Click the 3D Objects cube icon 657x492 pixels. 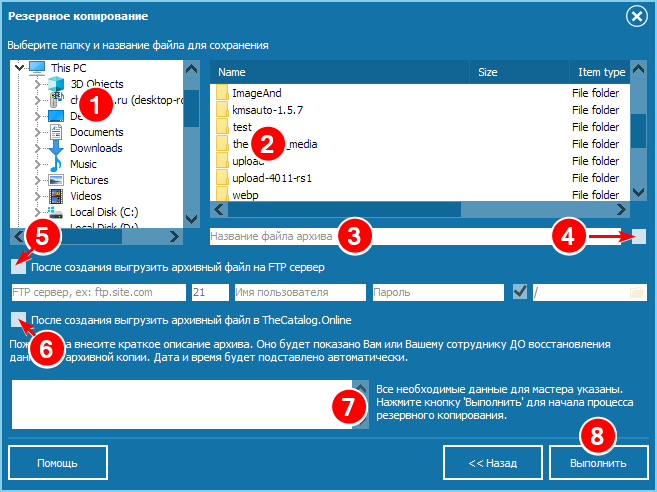pos(56,84)
